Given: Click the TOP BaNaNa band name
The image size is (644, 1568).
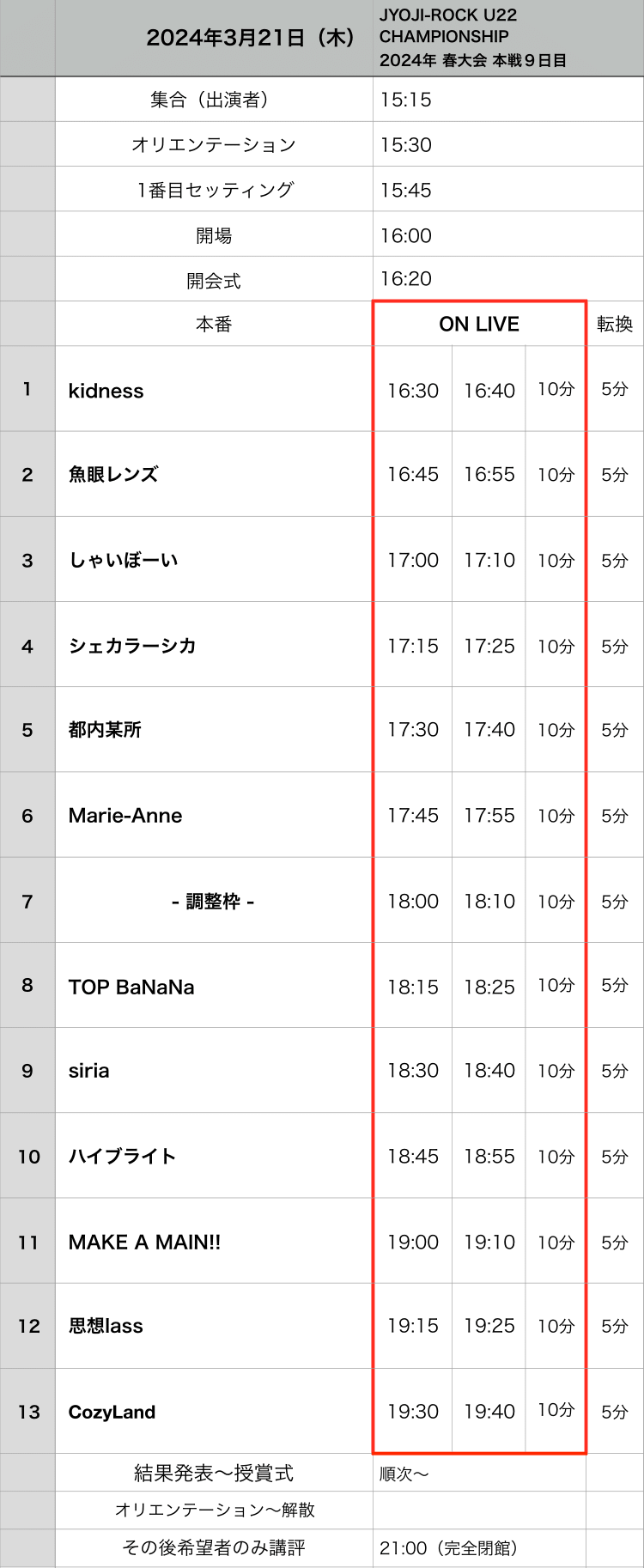Looking at the screenshot, I should click(x=131, y=987).
